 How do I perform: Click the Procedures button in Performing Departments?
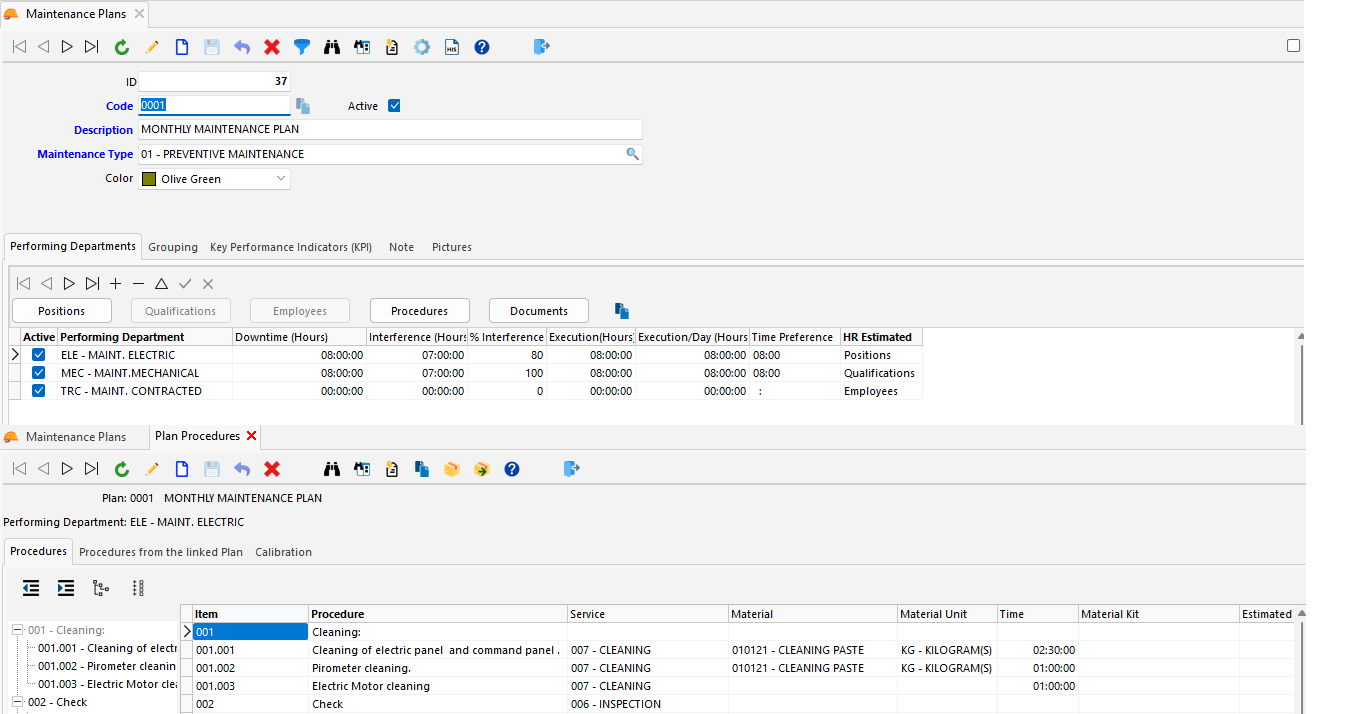click(x=419, y=310)
